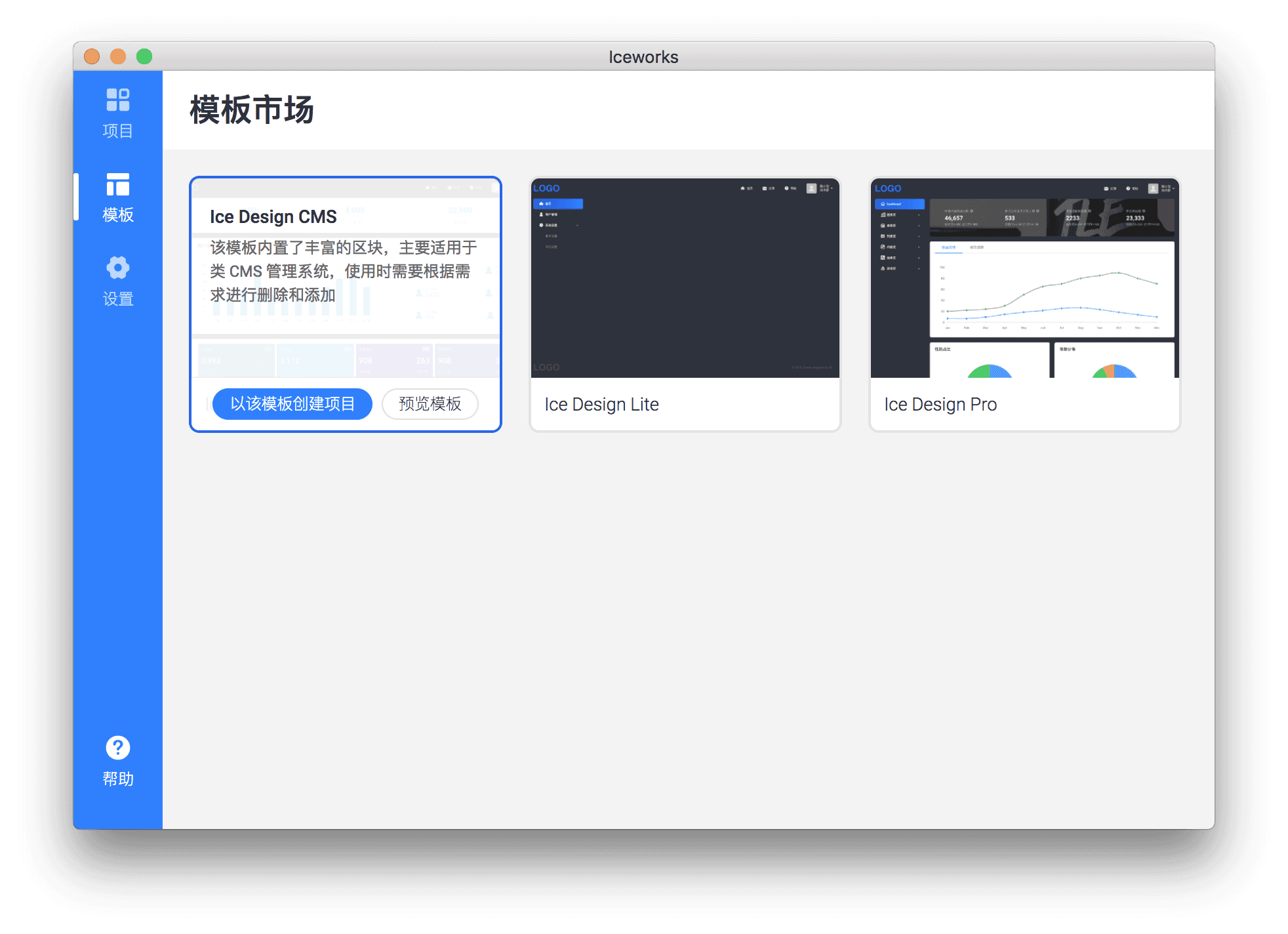Viewport: 1288px width, 934px height.
Task: Click the 帮助 question mark icon
Action: click(x=118, y=747)
